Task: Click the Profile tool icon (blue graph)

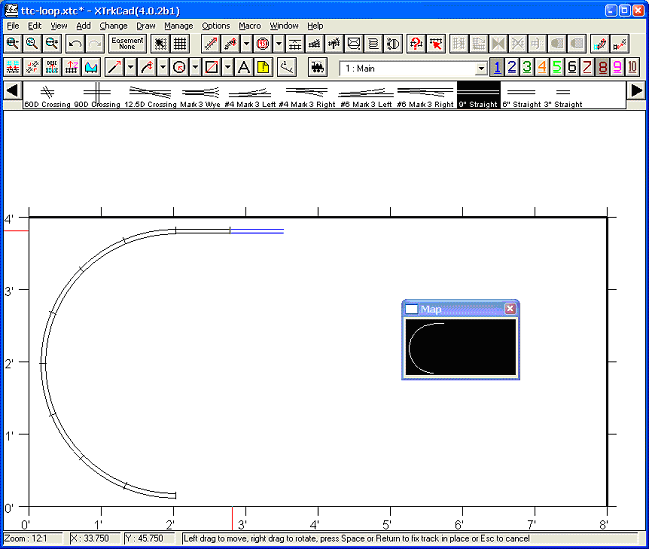Action: 91,67
